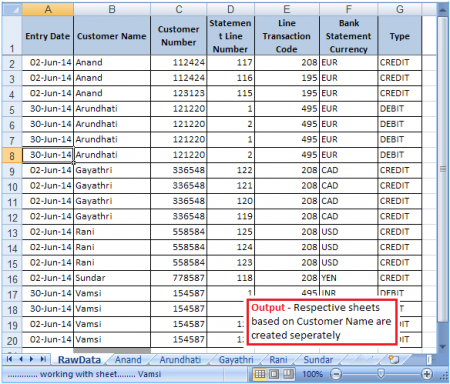This screenshot has height=384, width=450.
Task: Select cell F16 YEN
Action: [x=349, y=278]
